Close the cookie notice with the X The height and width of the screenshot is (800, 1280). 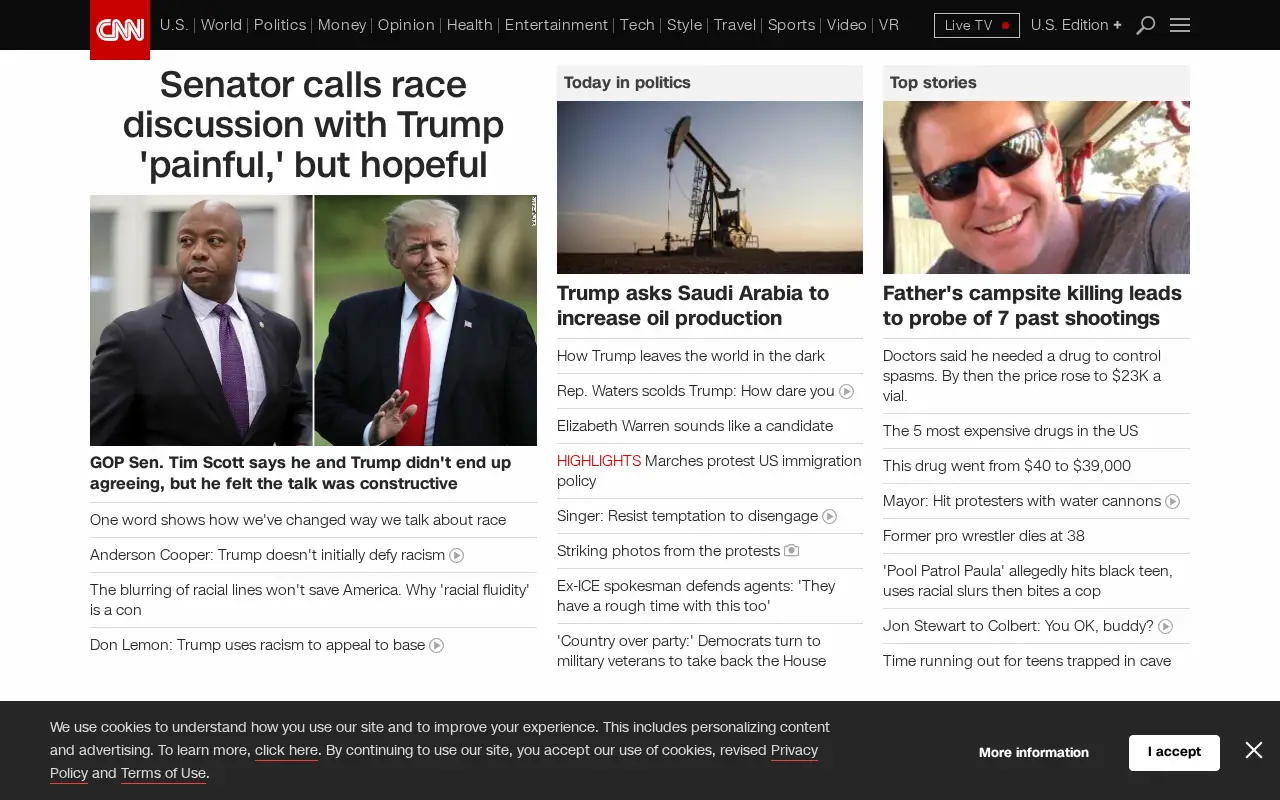1254,750
